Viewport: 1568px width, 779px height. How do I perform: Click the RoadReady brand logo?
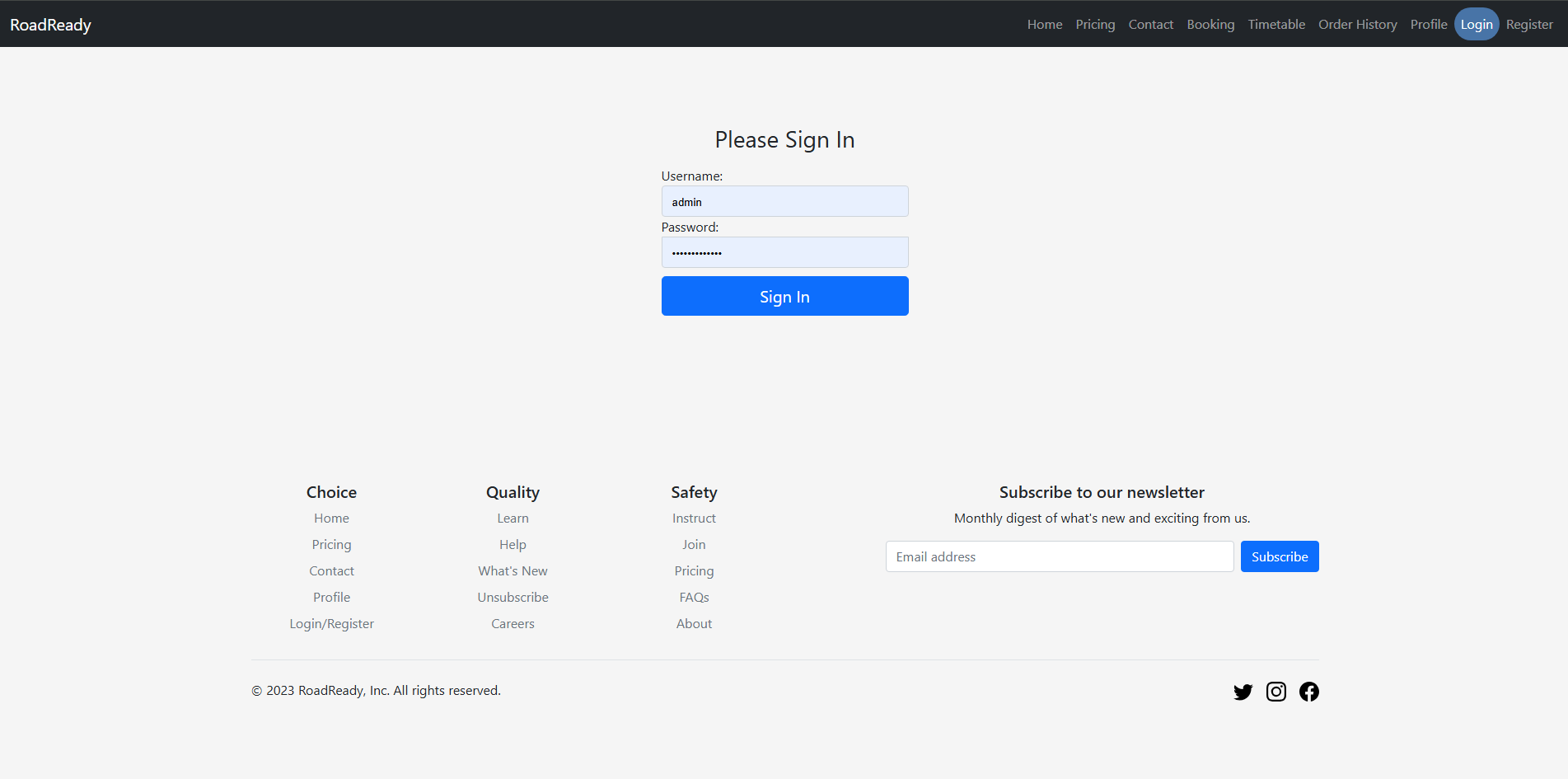coord(50,25)
